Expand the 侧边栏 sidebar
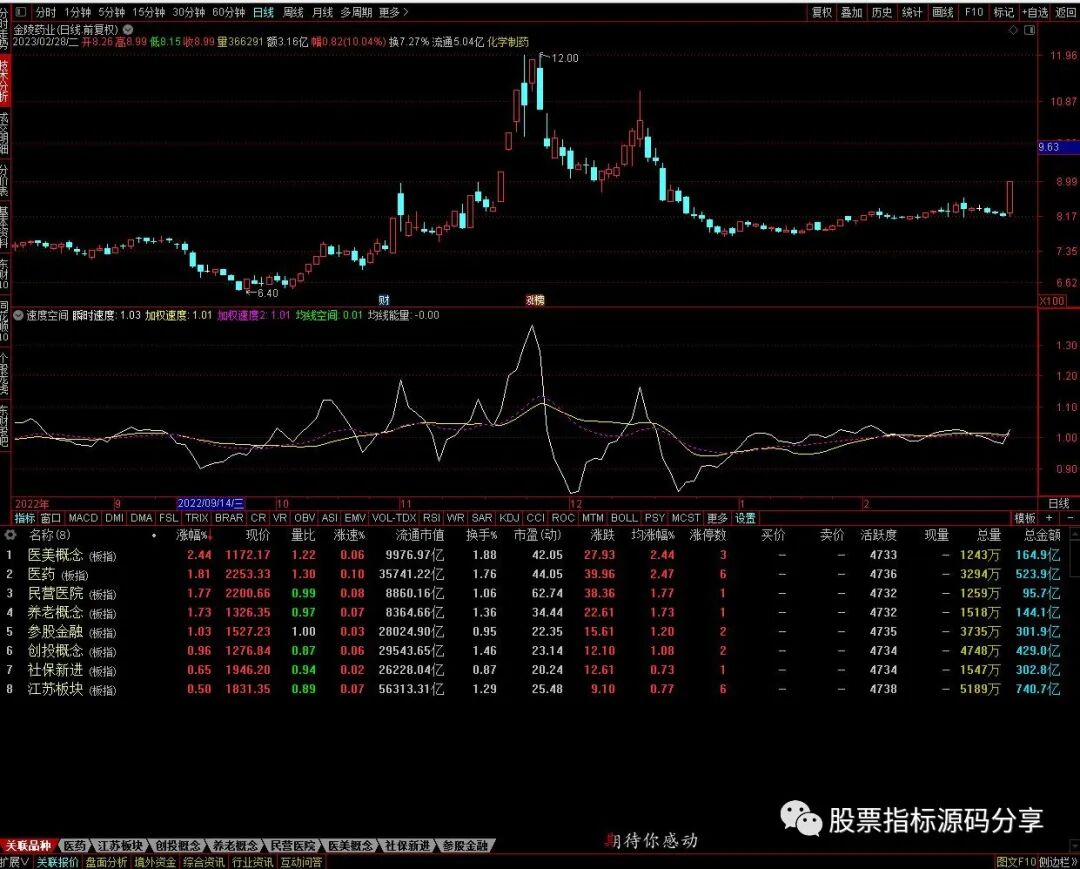1080x869 pixels. click(1058, 862)
